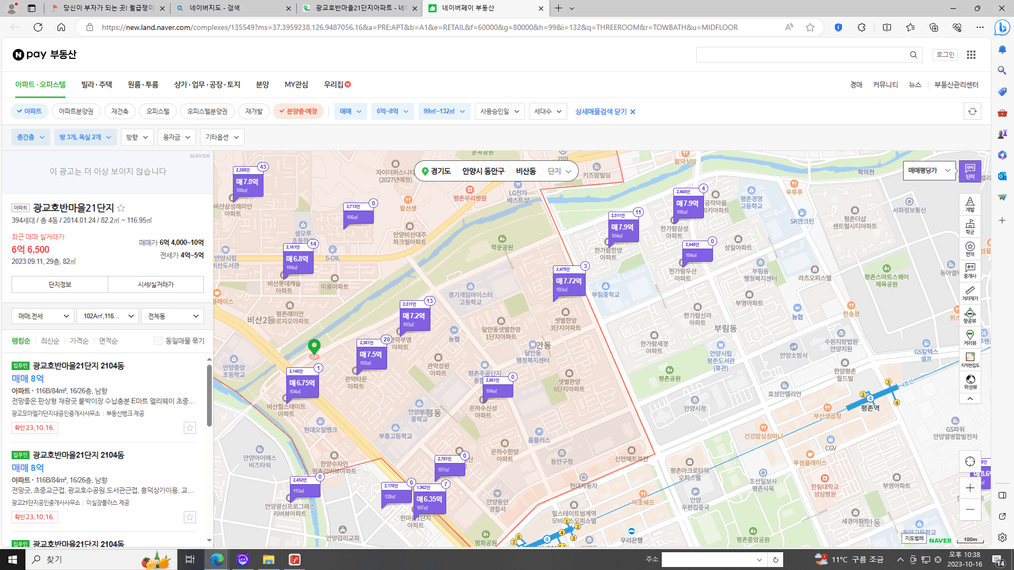The width and height of the screenshot is (1014, 570).
Task: Toggle the 재개발 filter chip
Action: point(254,111)
